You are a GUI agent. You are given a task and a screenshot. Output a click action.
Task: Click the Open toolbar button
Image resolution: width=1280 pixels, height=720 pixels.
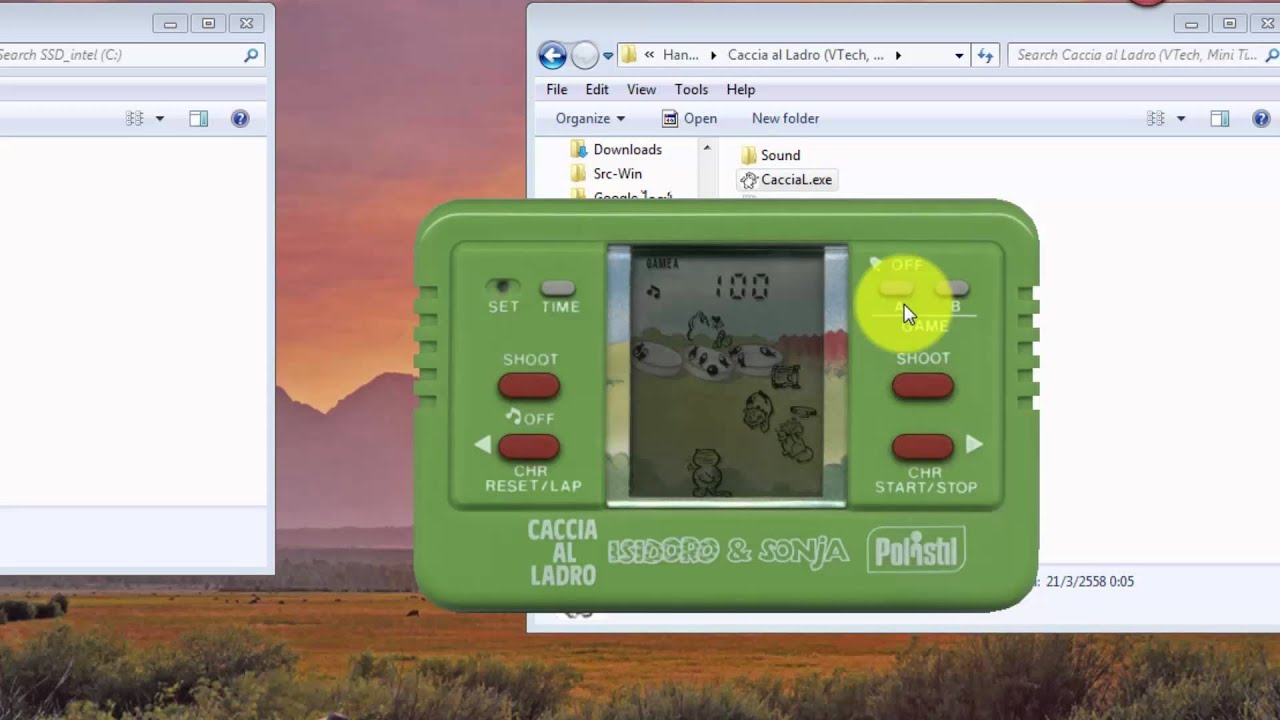click(690, 118)
